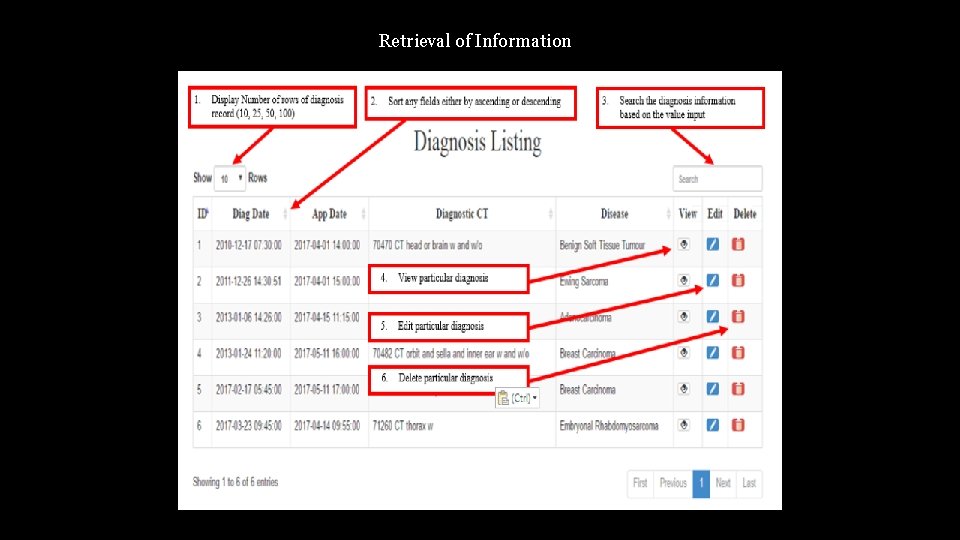
Task: View diagnosis in row ID 4
Action: point(684,353)
